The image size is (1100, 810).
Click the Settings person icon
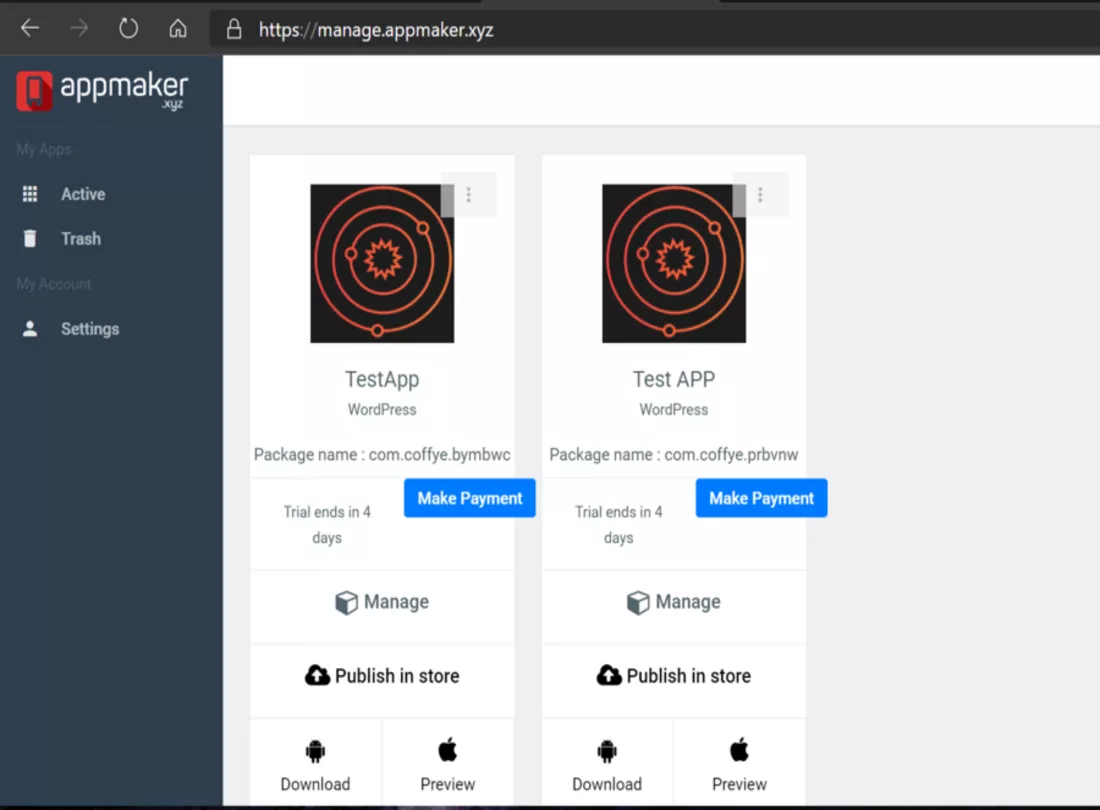coord(29,329)
